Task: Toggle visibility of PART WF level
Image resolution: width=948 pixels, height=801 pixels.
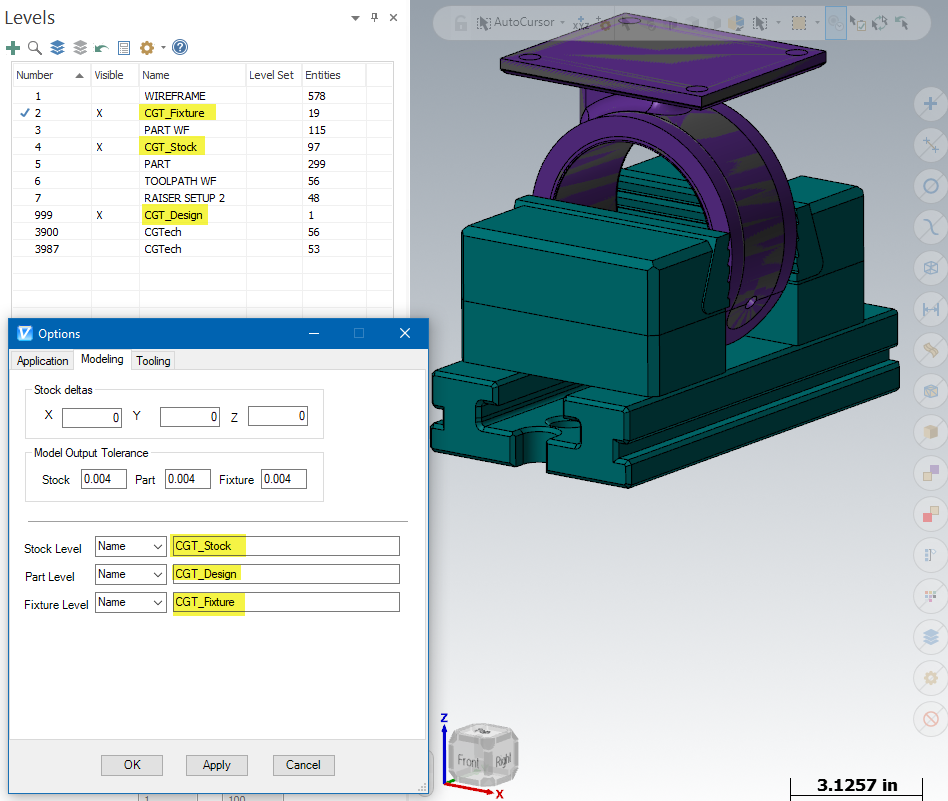Action: (x=115, y=130)
